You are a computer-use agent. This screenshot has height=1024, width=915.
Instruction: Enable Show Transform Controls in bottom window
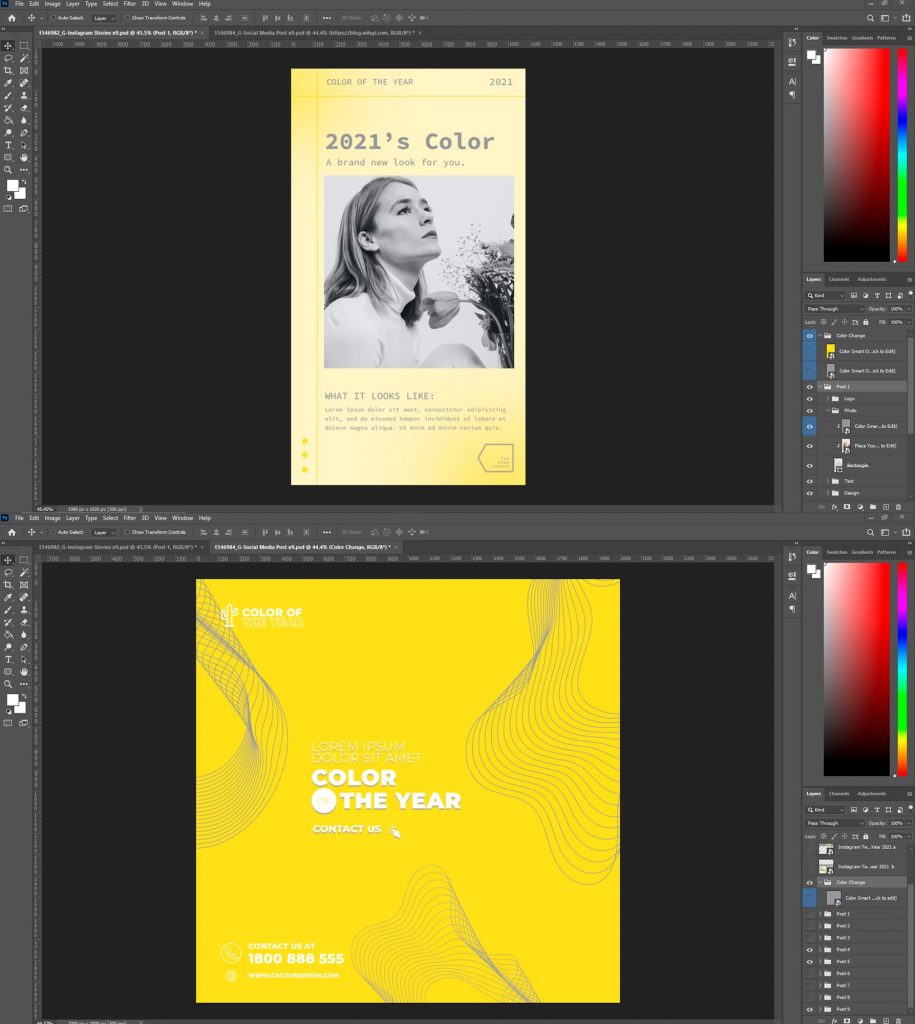(127, 532)
